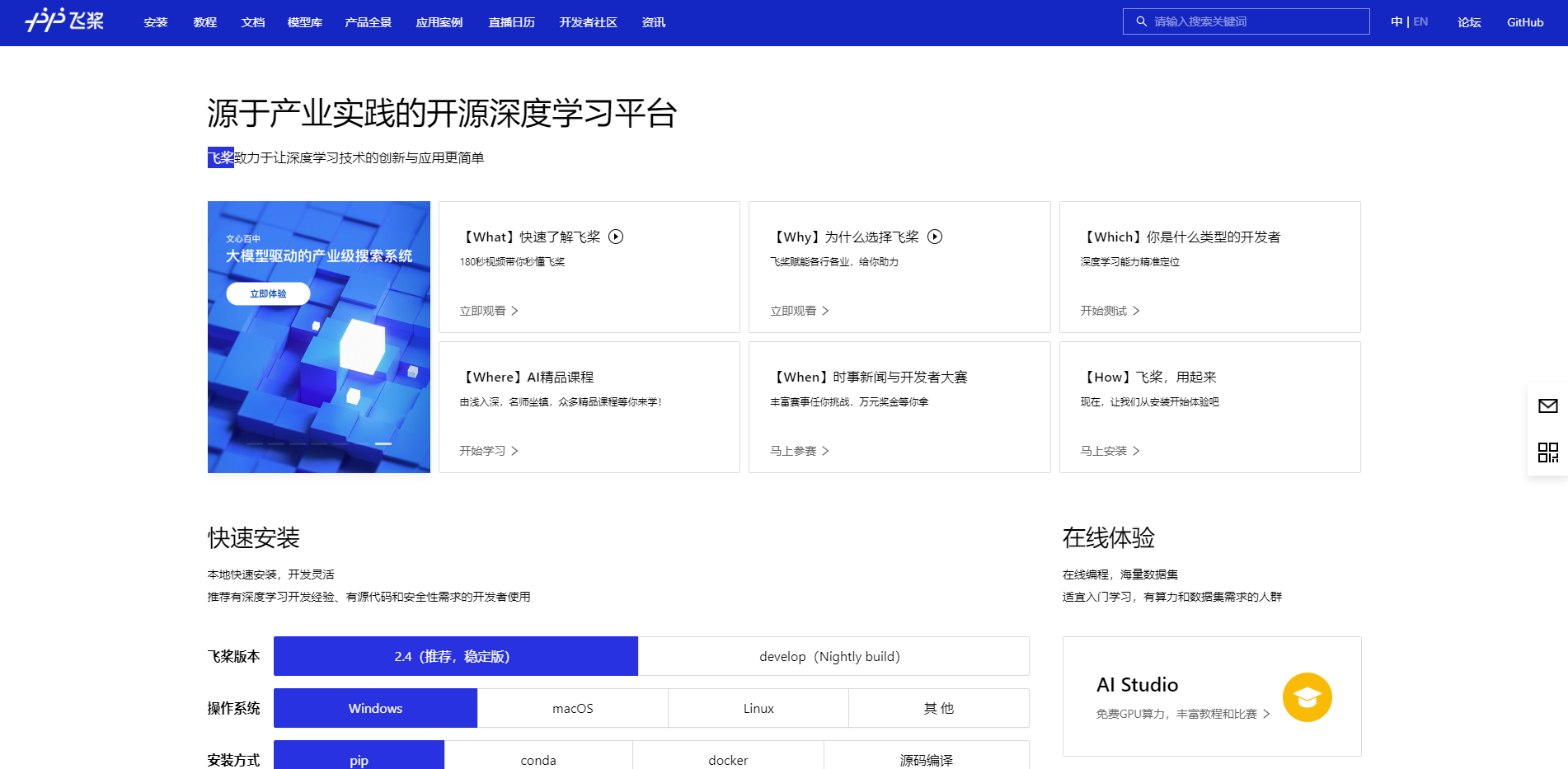Viewport: 1568px width, 769px height.
Task: Open the 安装 menu item
Action: click(x=156, y=22)
